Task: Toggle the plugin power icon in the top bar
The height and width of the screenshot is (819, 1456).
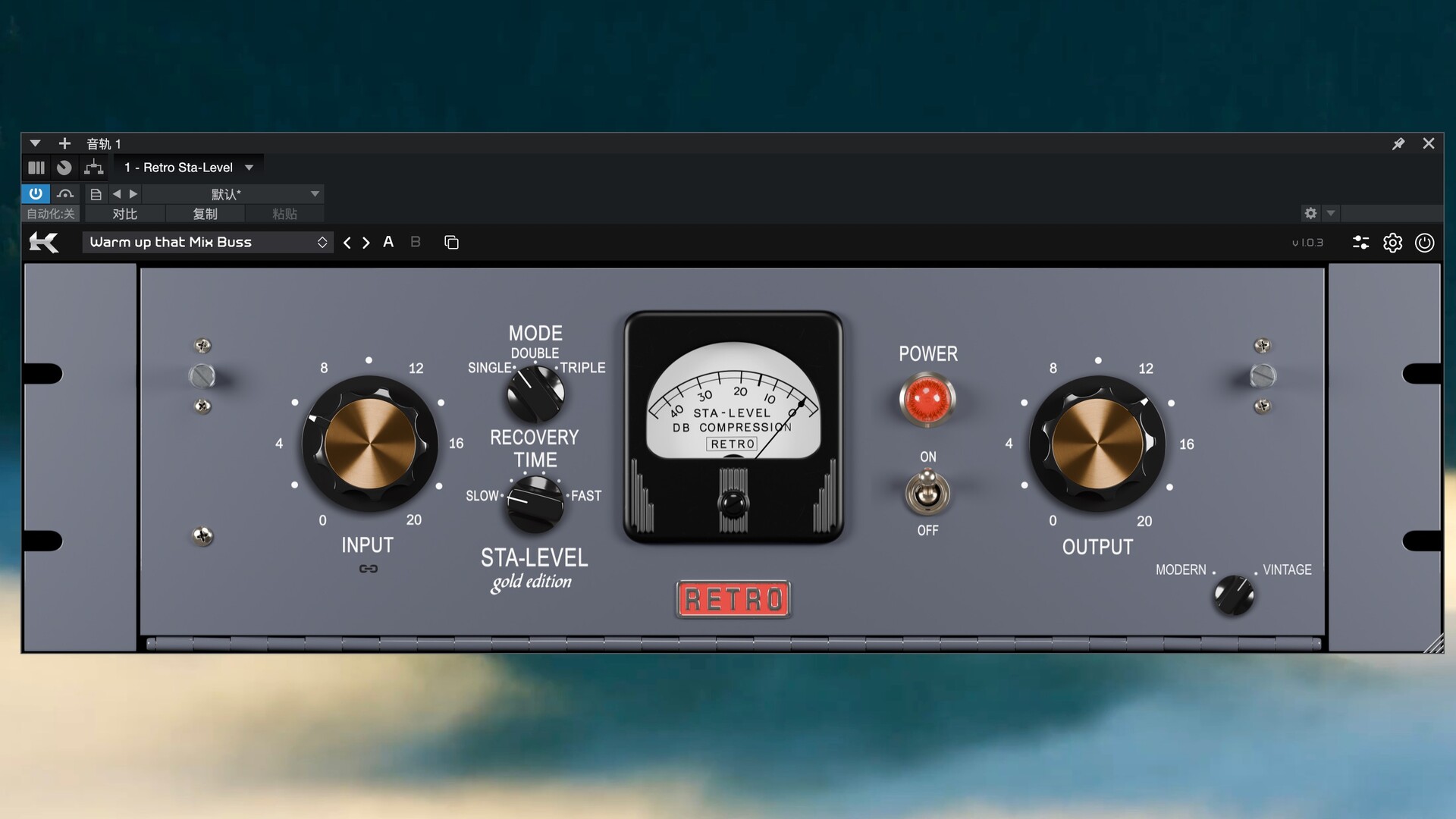Action: 1425,243
